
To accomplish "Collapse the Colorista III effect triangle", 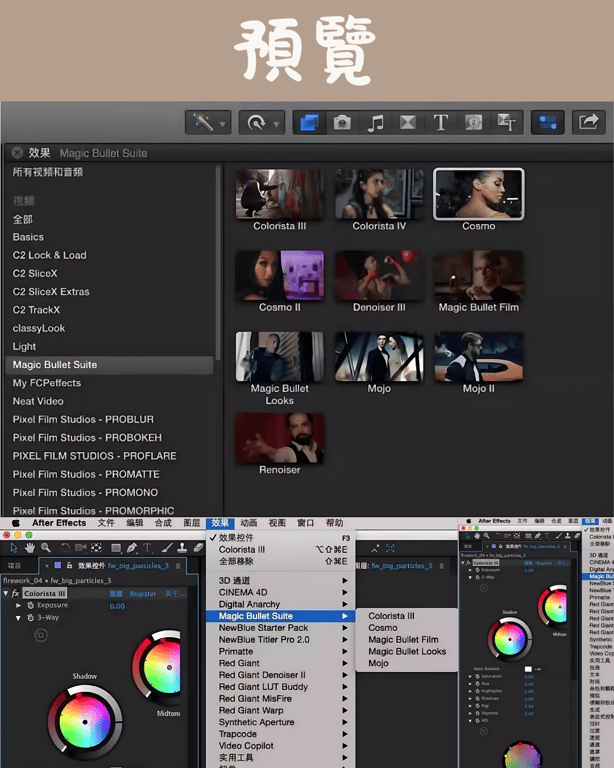I will pos(6,593).
